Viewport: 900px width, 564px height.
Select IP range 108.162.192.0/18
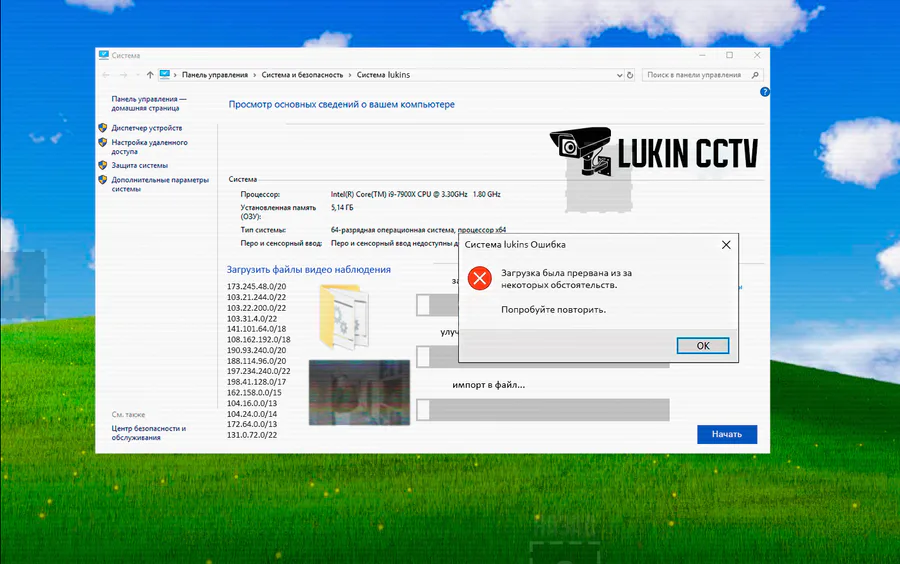coord(258,340)
